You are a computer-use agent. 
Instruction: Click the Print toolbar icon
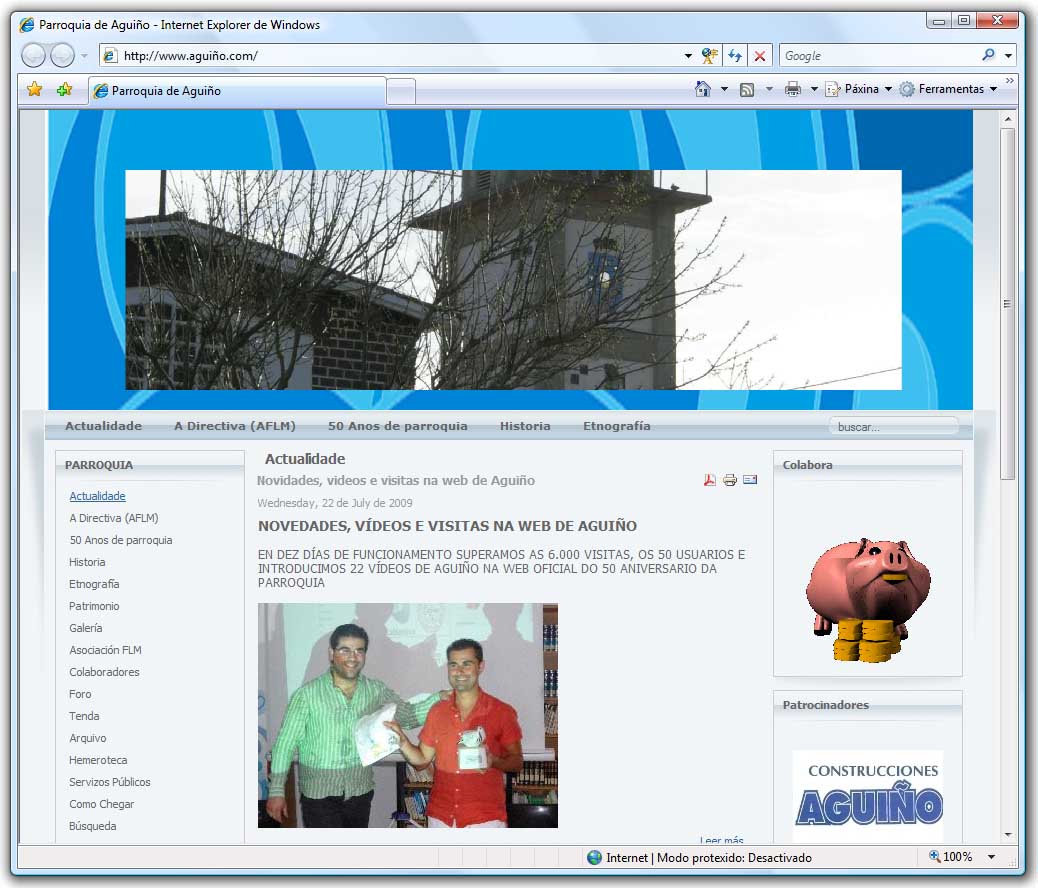click(x=792, y=89)
